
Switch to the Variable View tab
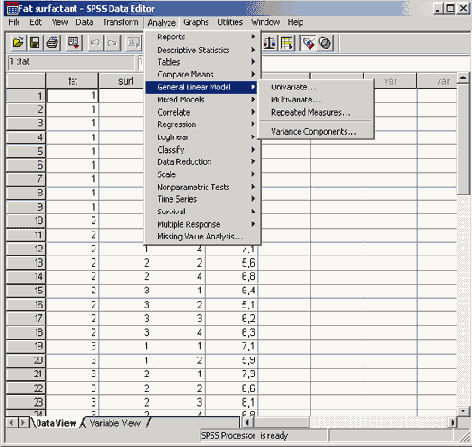[115, 423]
